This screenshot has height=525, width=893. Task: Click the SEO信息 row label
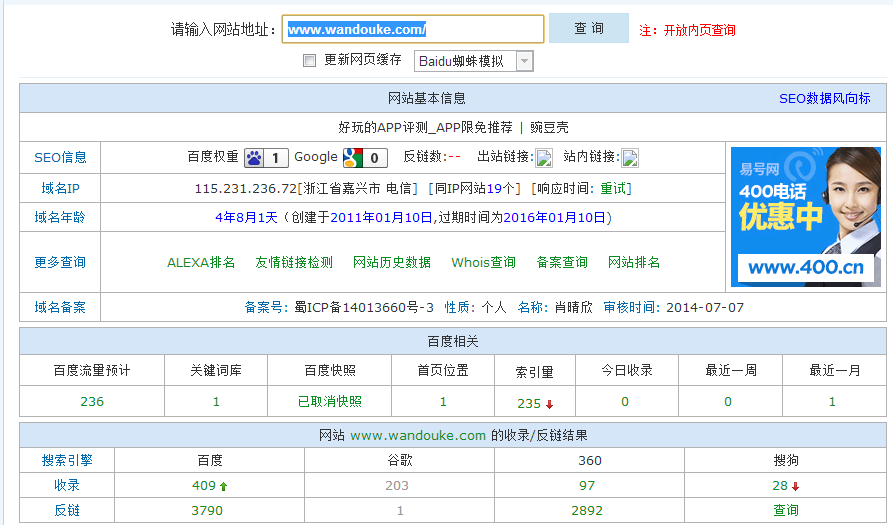pos(60,158)
